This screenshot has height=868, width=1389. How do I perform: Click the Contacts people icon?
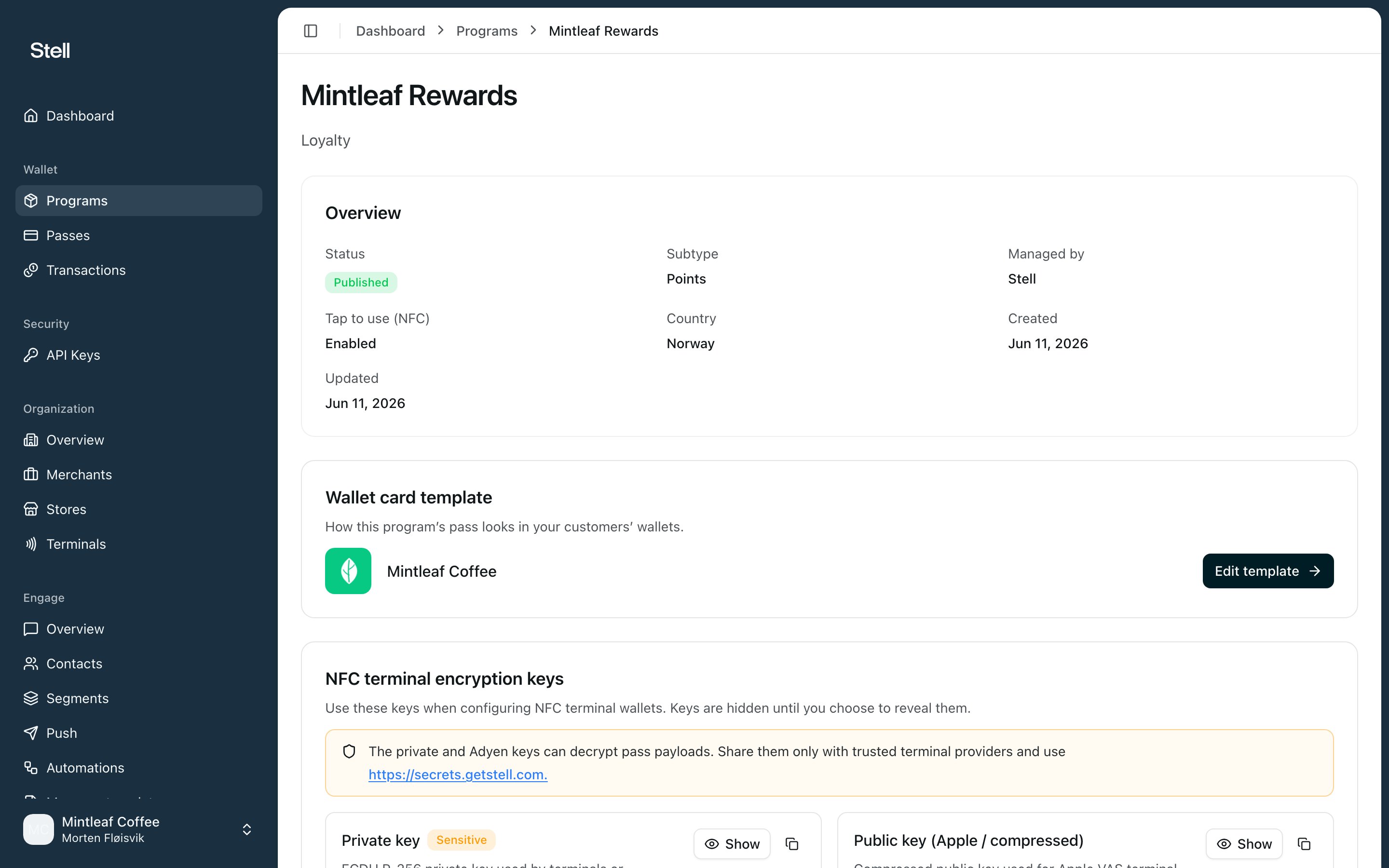coord(31,664)
